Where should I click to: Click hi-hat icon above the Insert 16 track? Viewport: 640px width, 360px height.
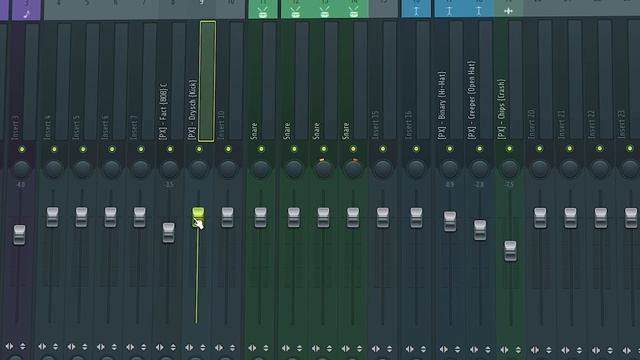[416, 11]
